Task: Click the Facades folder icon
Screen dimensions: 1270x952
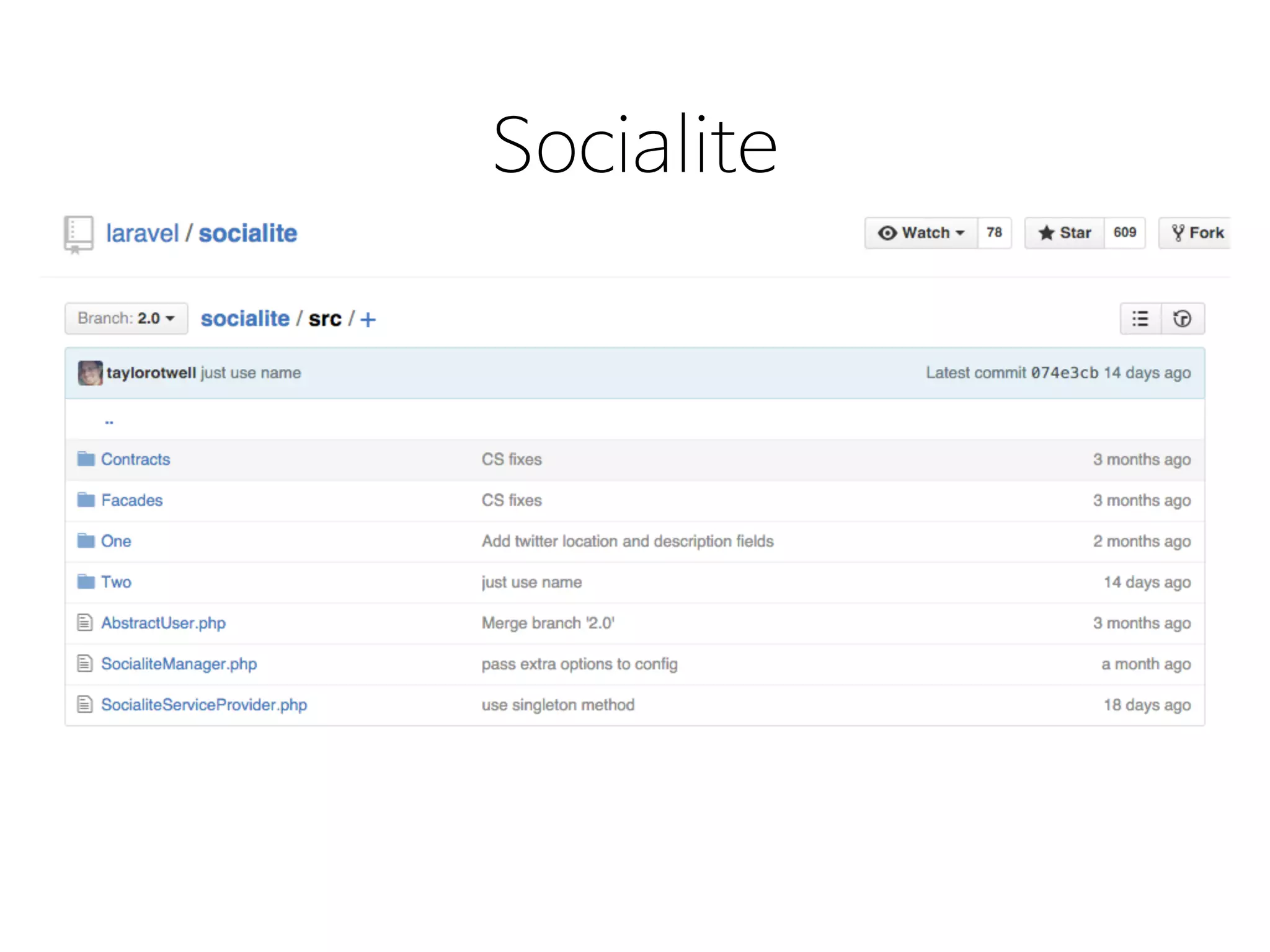Action: point(86,500)
